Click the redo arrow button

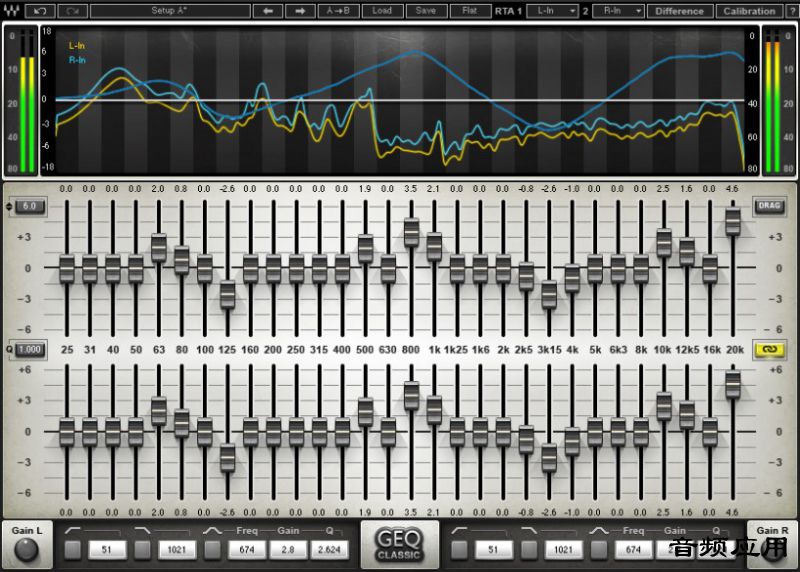click(72, 11)
